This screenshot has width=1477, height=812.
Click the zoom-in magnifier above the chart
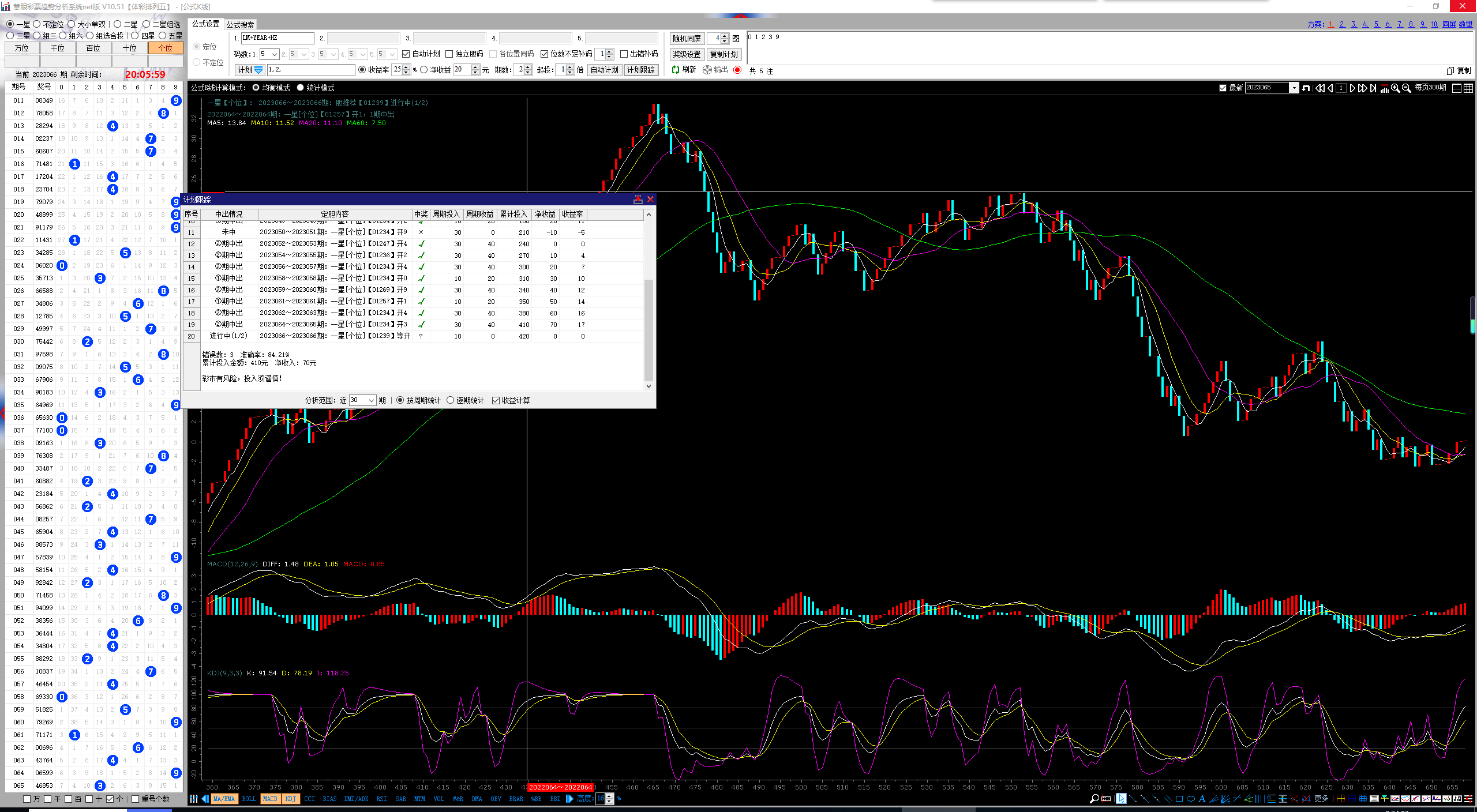pyautogui.click(x=1395, y=88)
